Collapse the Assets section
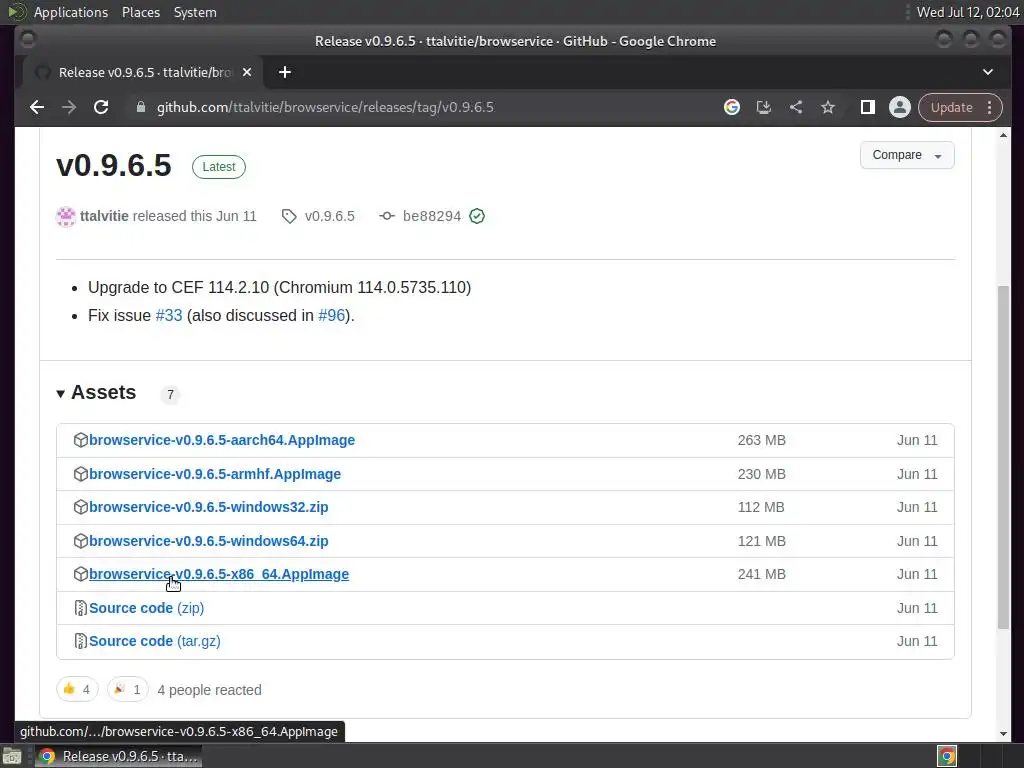 click(96, 392)
